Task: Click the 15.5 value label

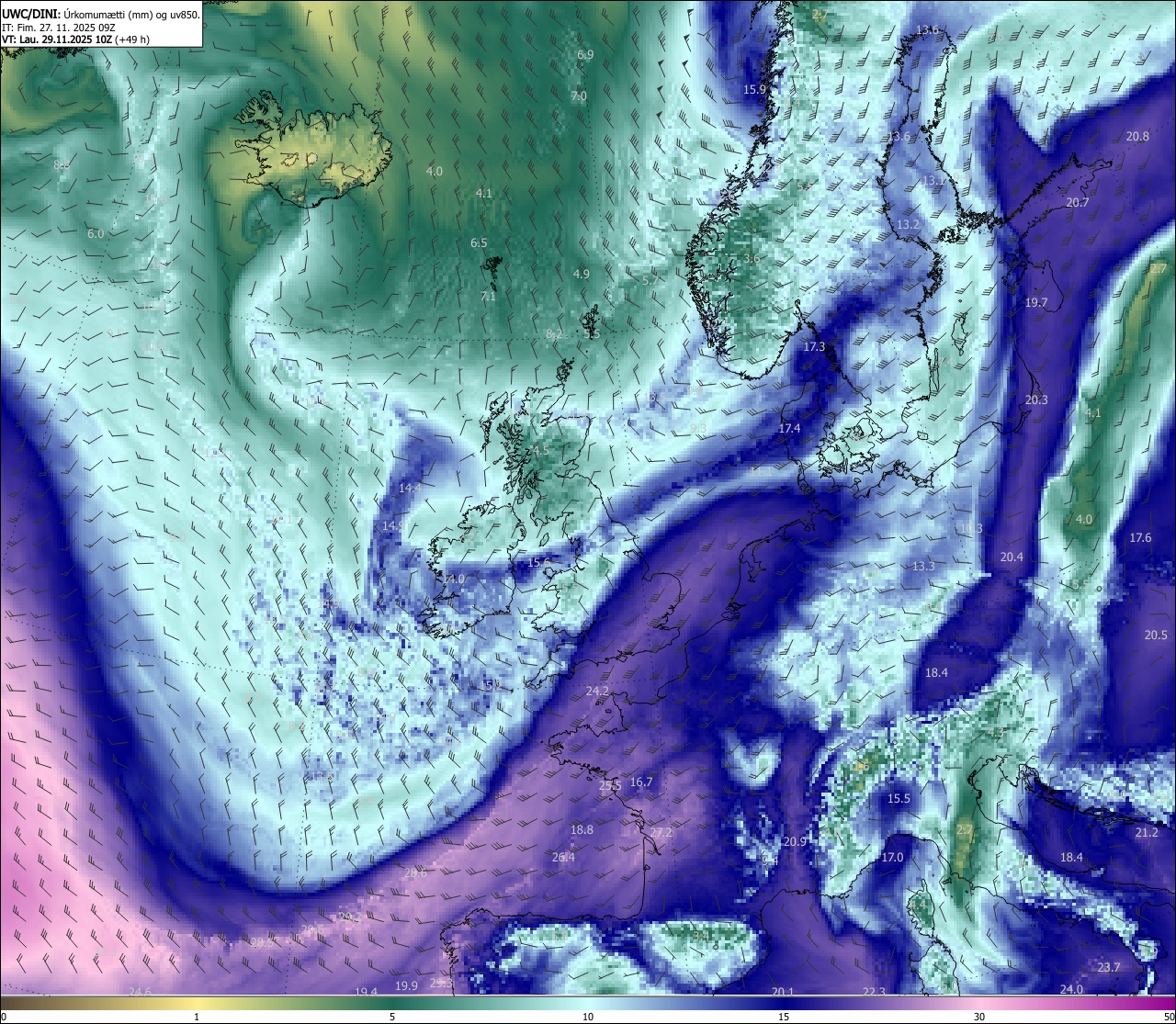Action: pos(899,798)
